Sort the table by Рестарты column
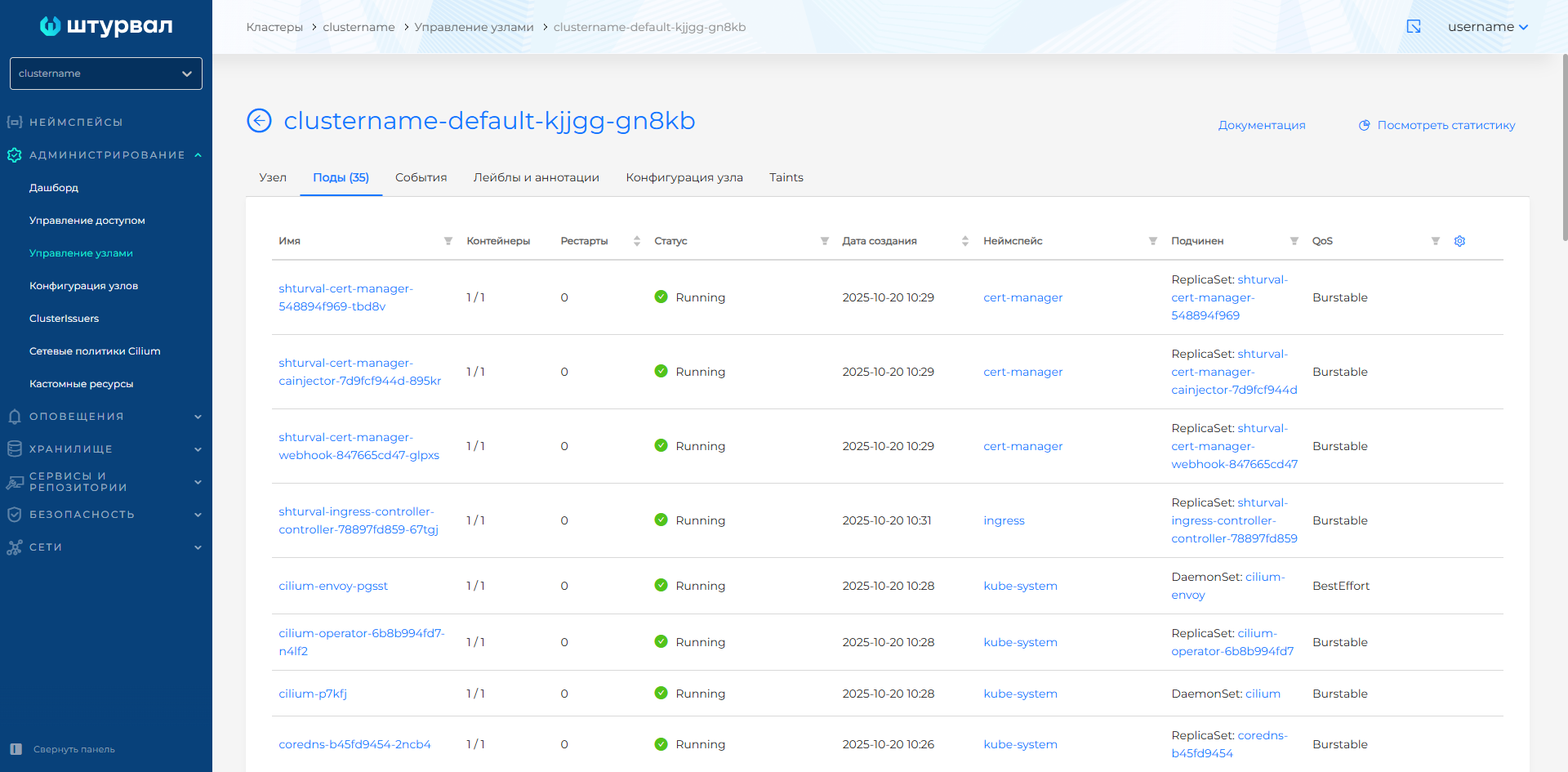1568x772 pixels. [636, 241]
